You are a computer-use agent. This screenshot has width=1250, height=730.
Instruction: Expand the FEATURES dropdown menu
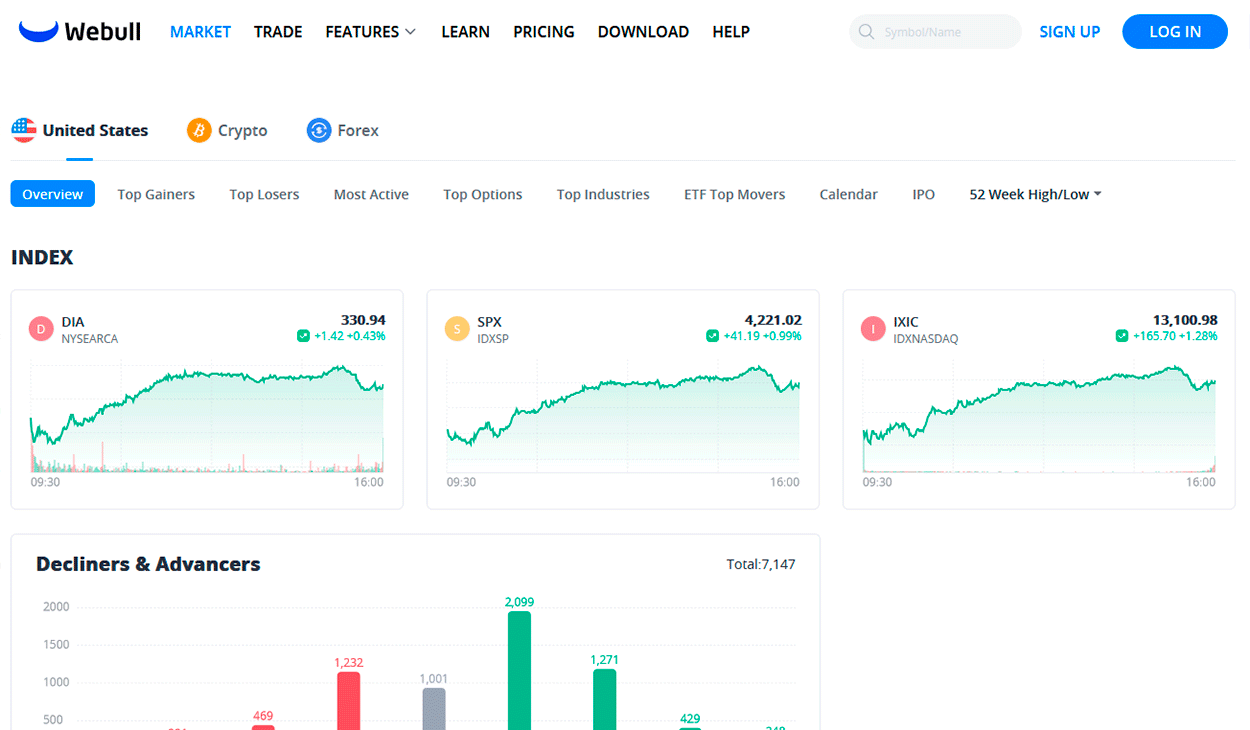click(370, 31)
